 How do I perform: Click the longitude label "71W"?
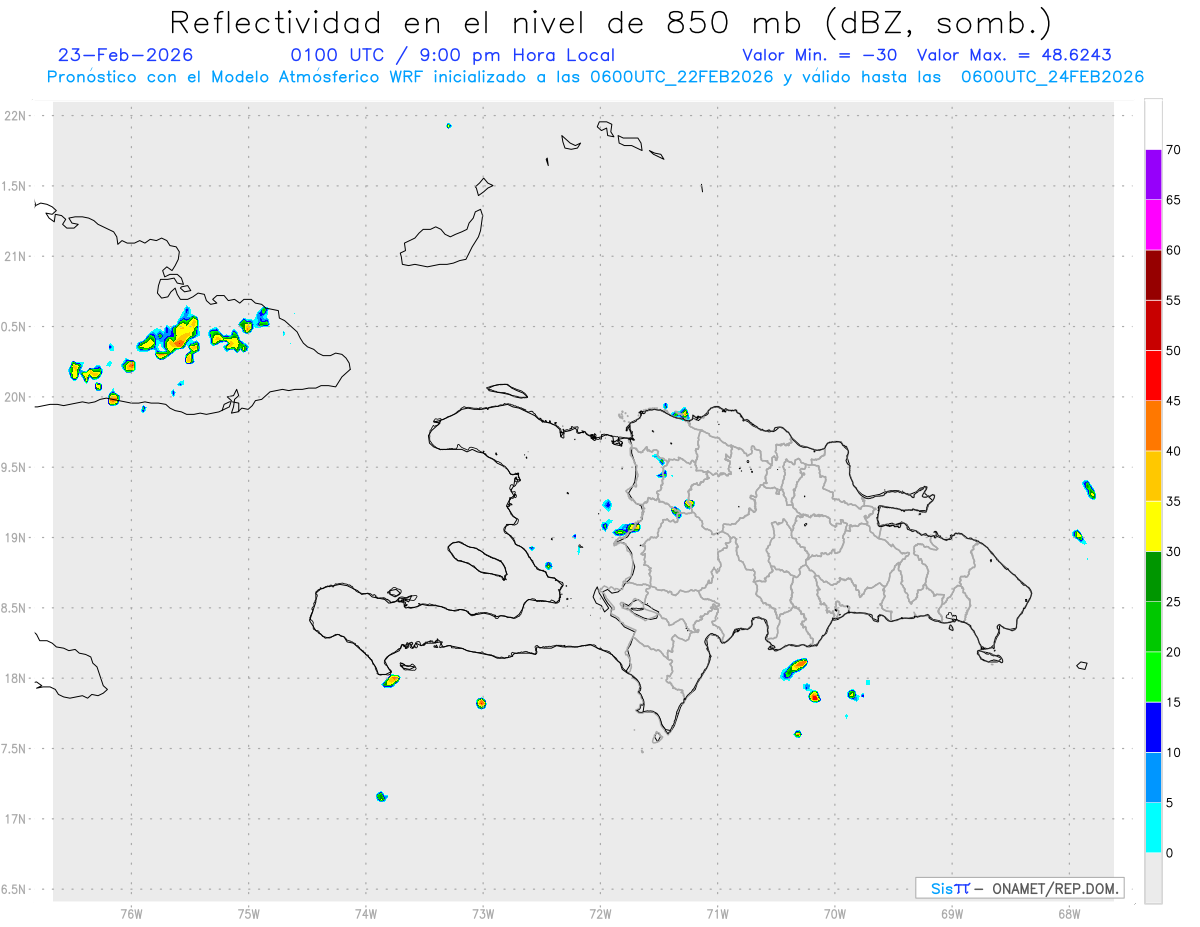coord(717,913)
